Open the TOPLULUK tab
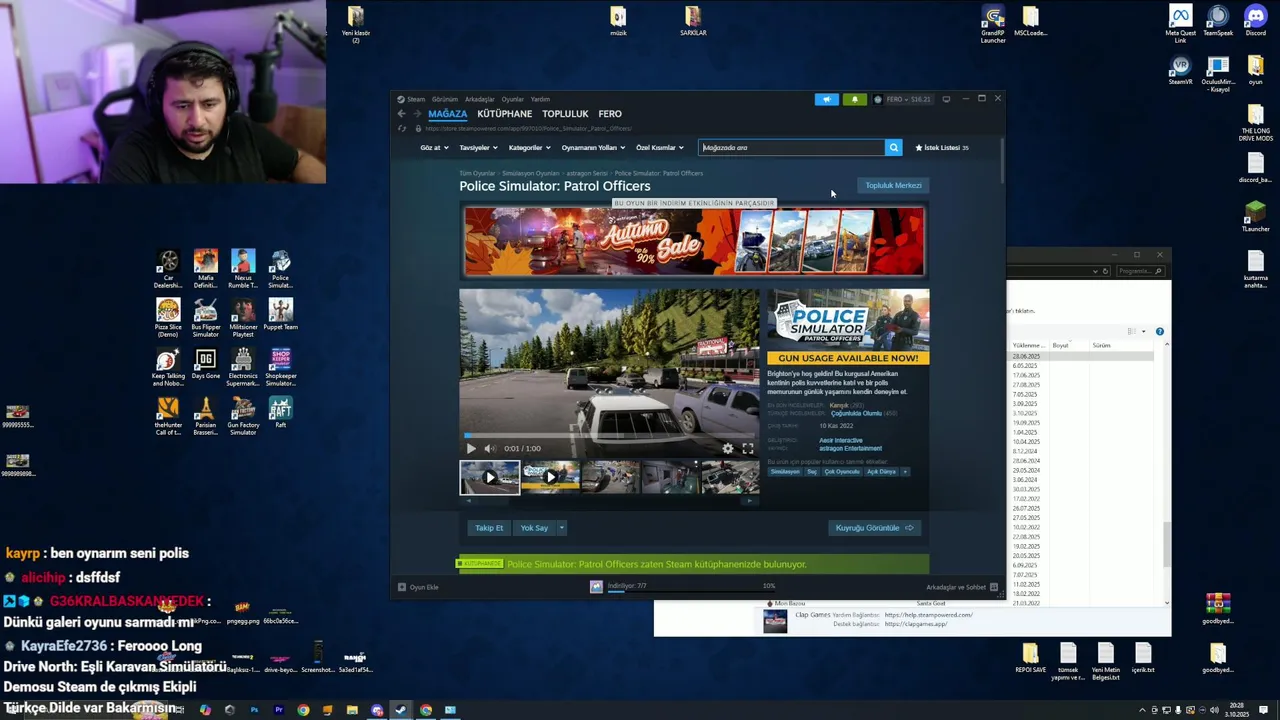The height and width of the screenshot is (720, 1280). [565, 114]
